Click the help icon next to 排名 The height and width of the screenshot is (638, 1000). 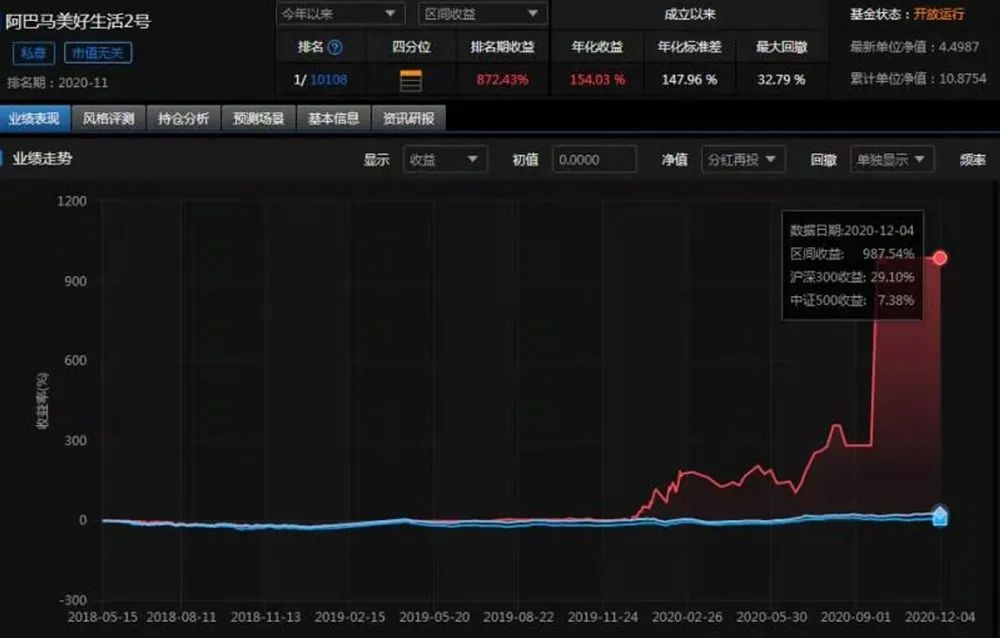(335, 47)
